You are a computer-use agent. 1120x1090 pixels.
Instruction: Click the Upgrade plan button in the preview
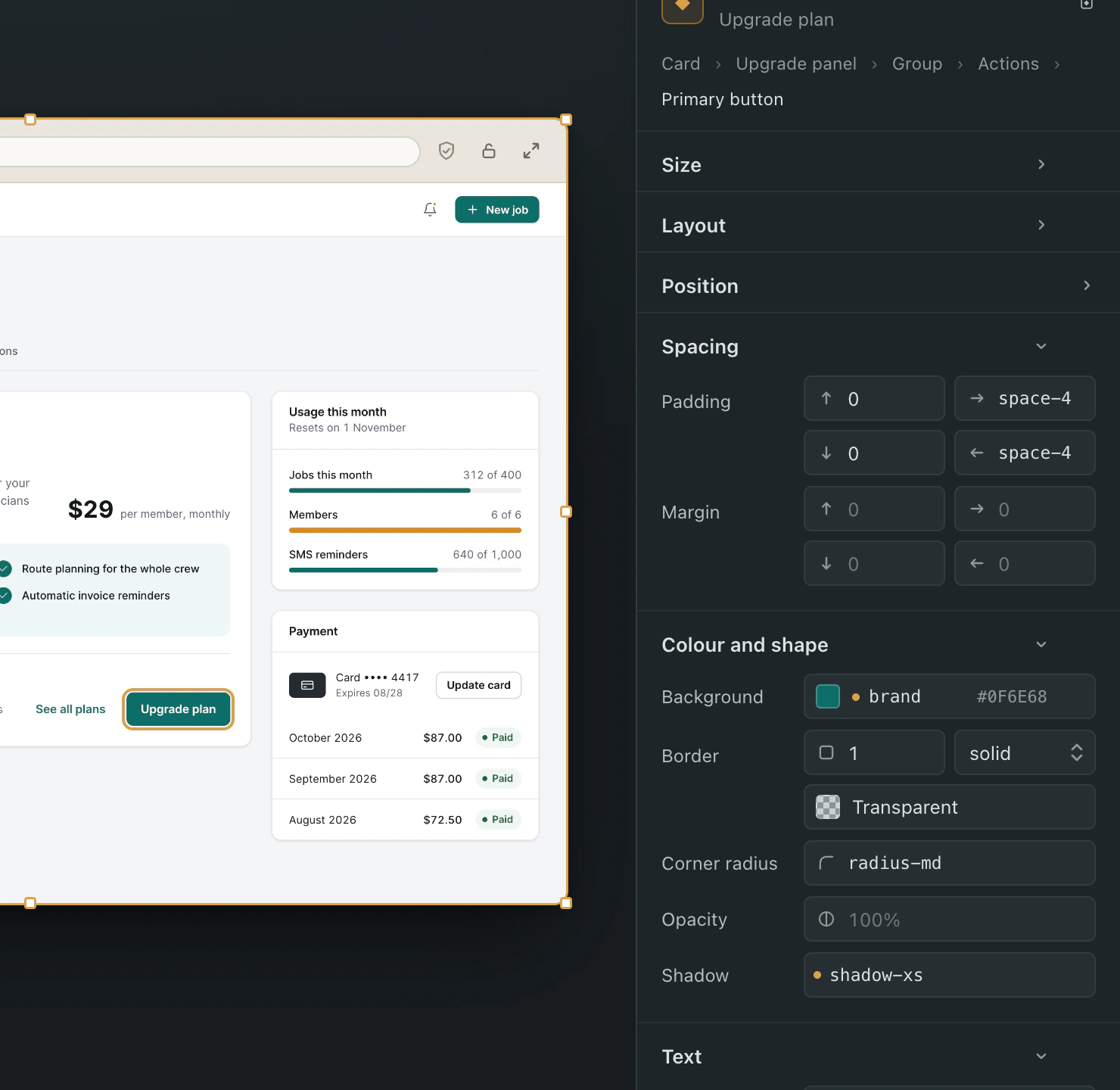[x=179, y=709]
